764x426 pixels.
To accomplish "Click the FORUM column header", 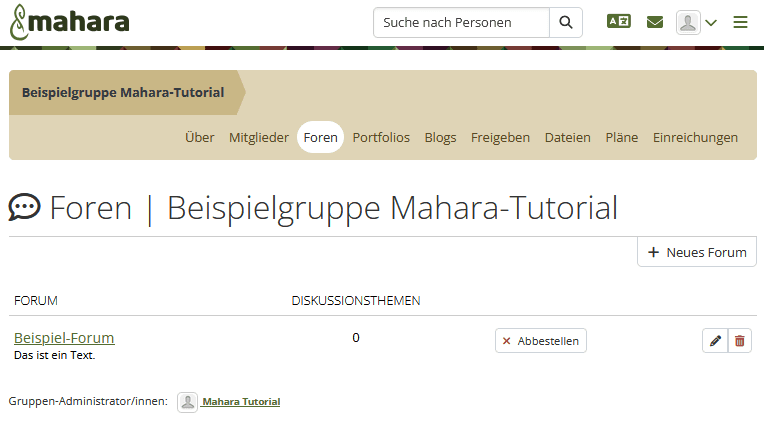I will pyautogui.click(x=36, y=301).
